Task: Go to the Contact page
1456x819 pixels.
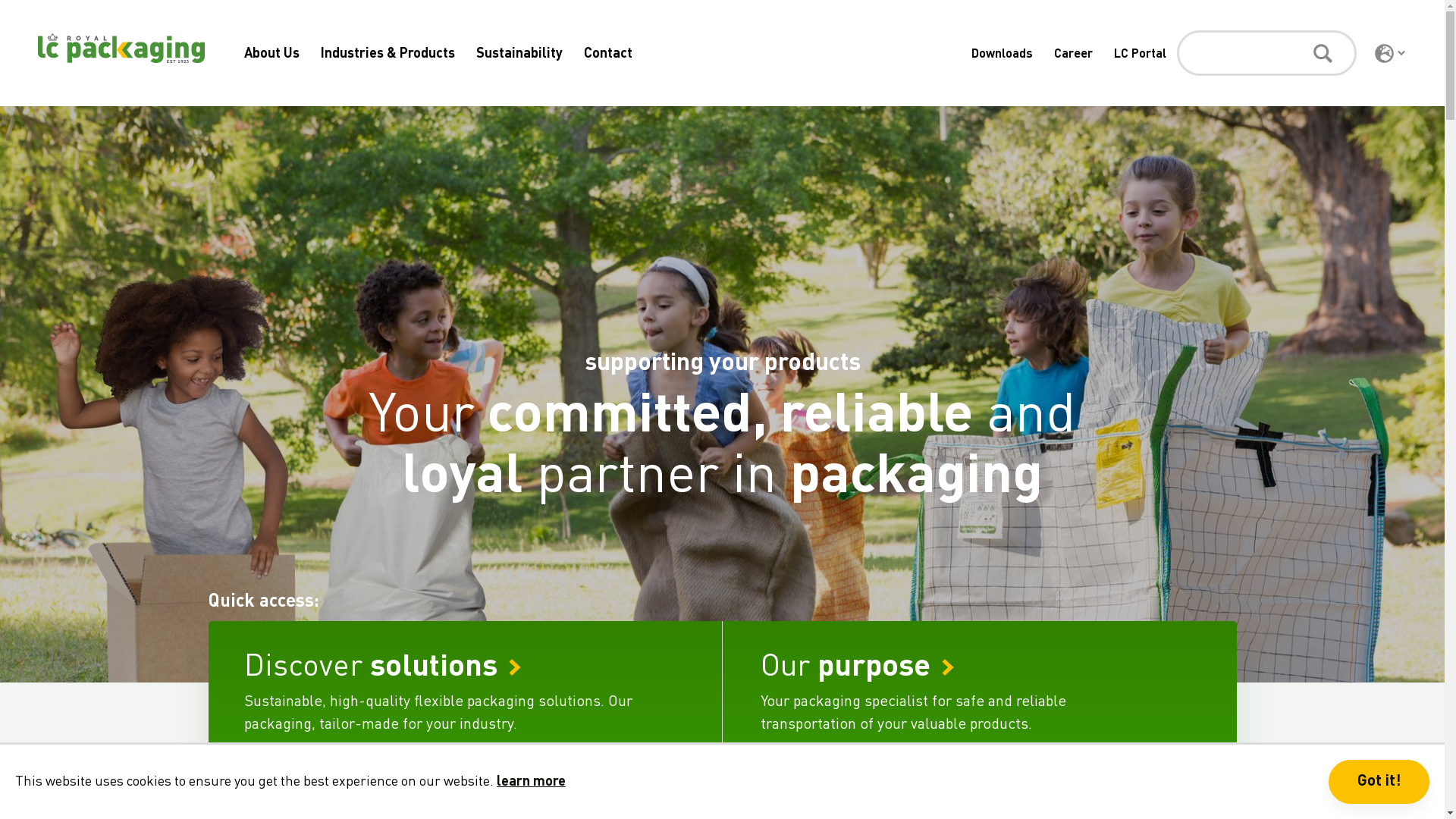Action: click(x=608, y=53)
